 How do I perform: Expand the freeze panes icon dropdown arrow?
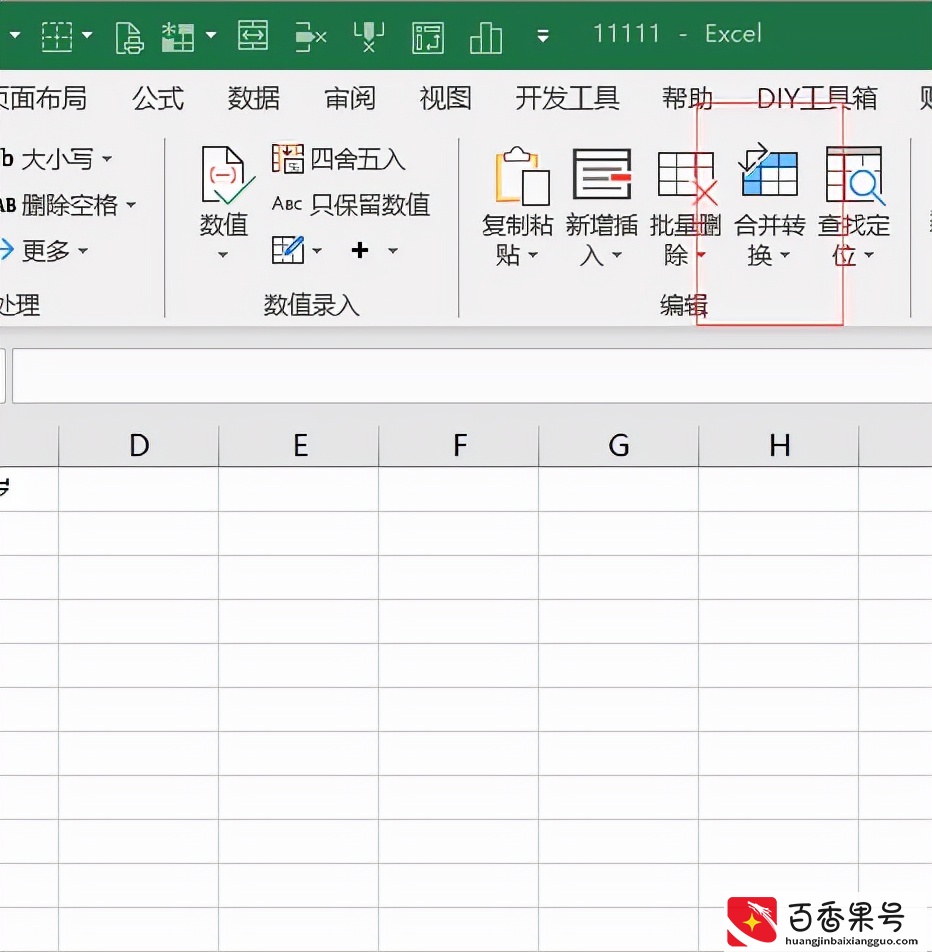211,35
